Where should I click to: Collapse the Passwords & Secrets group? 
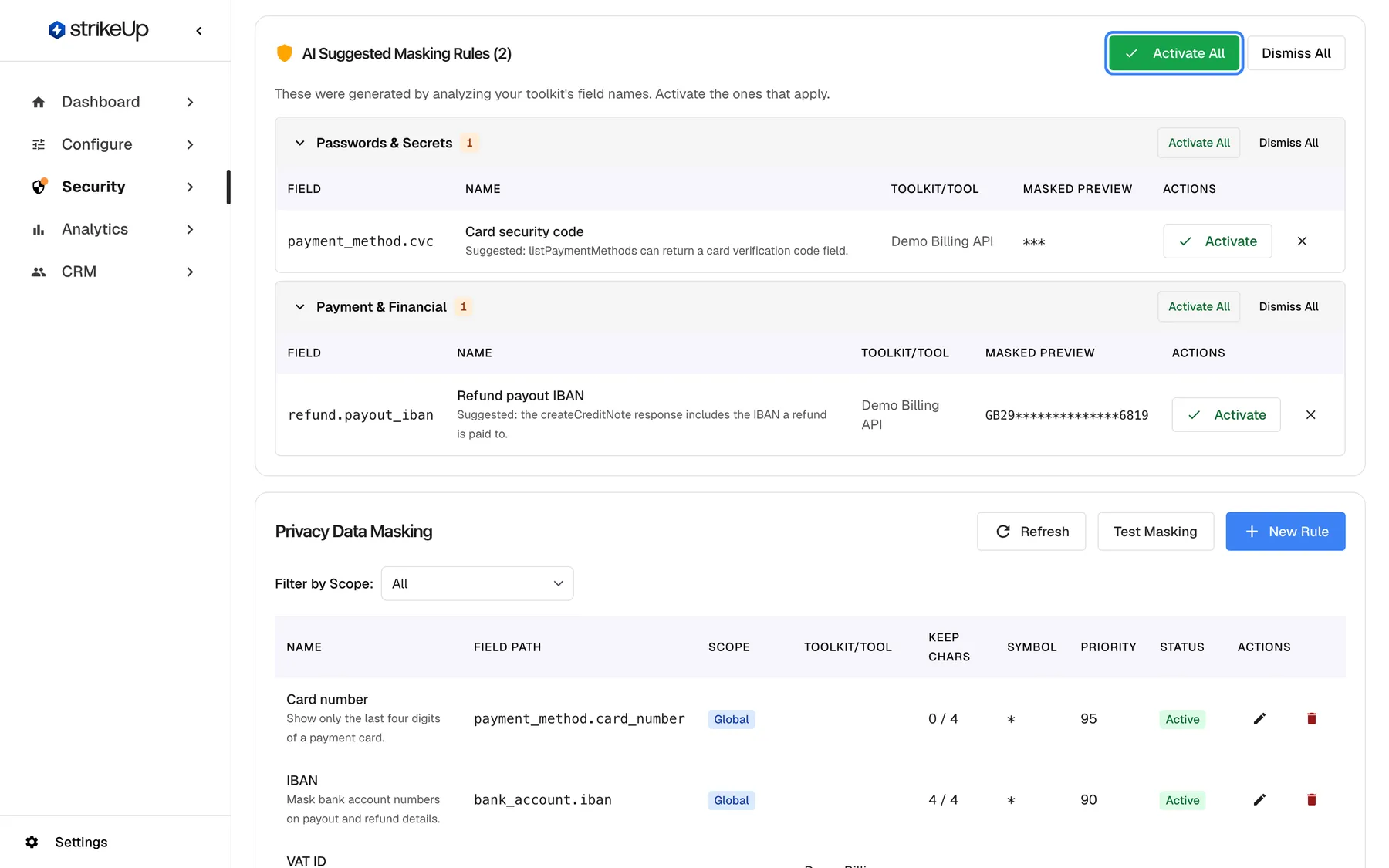tap(300, 143)
